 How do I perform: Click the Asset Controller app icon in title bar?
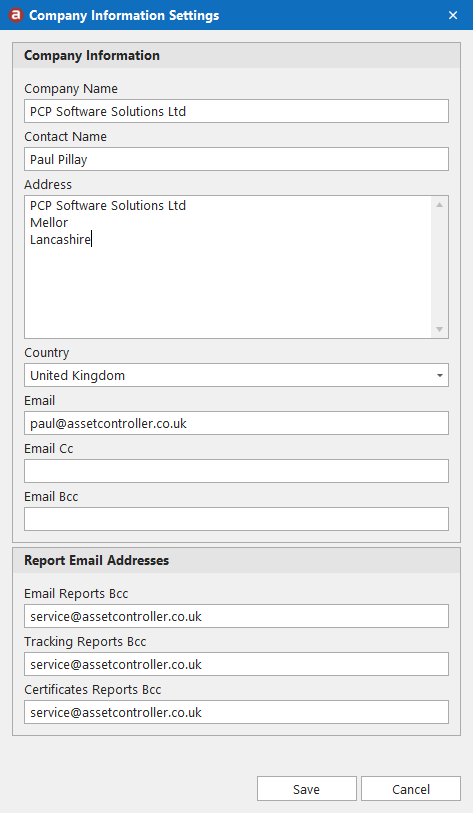pos(16,15)
